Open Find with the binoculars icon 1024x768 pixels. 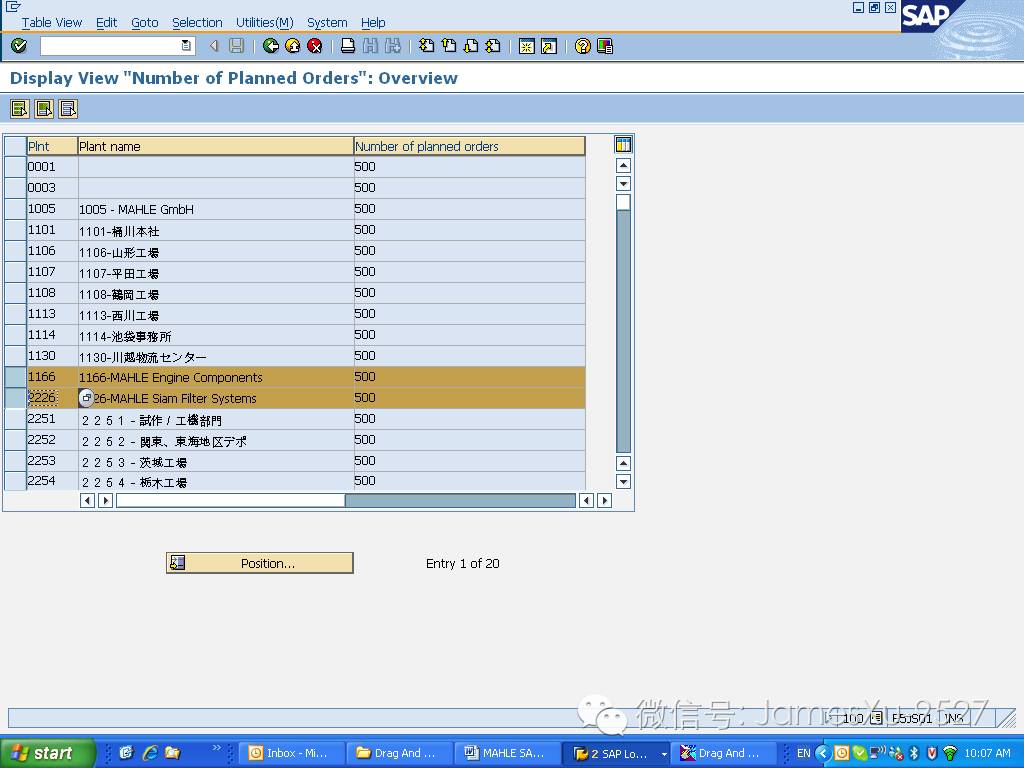(x=370, y=46)
